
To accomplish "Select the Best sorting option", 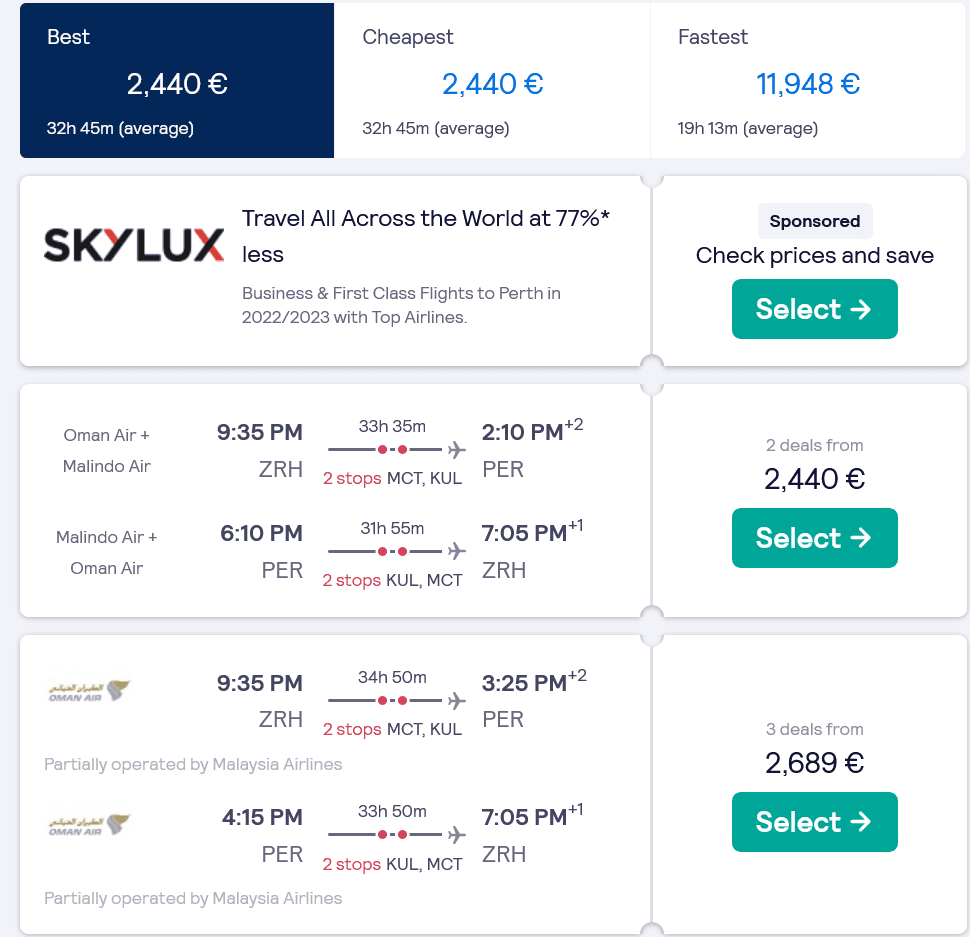I will coord(176,80).
